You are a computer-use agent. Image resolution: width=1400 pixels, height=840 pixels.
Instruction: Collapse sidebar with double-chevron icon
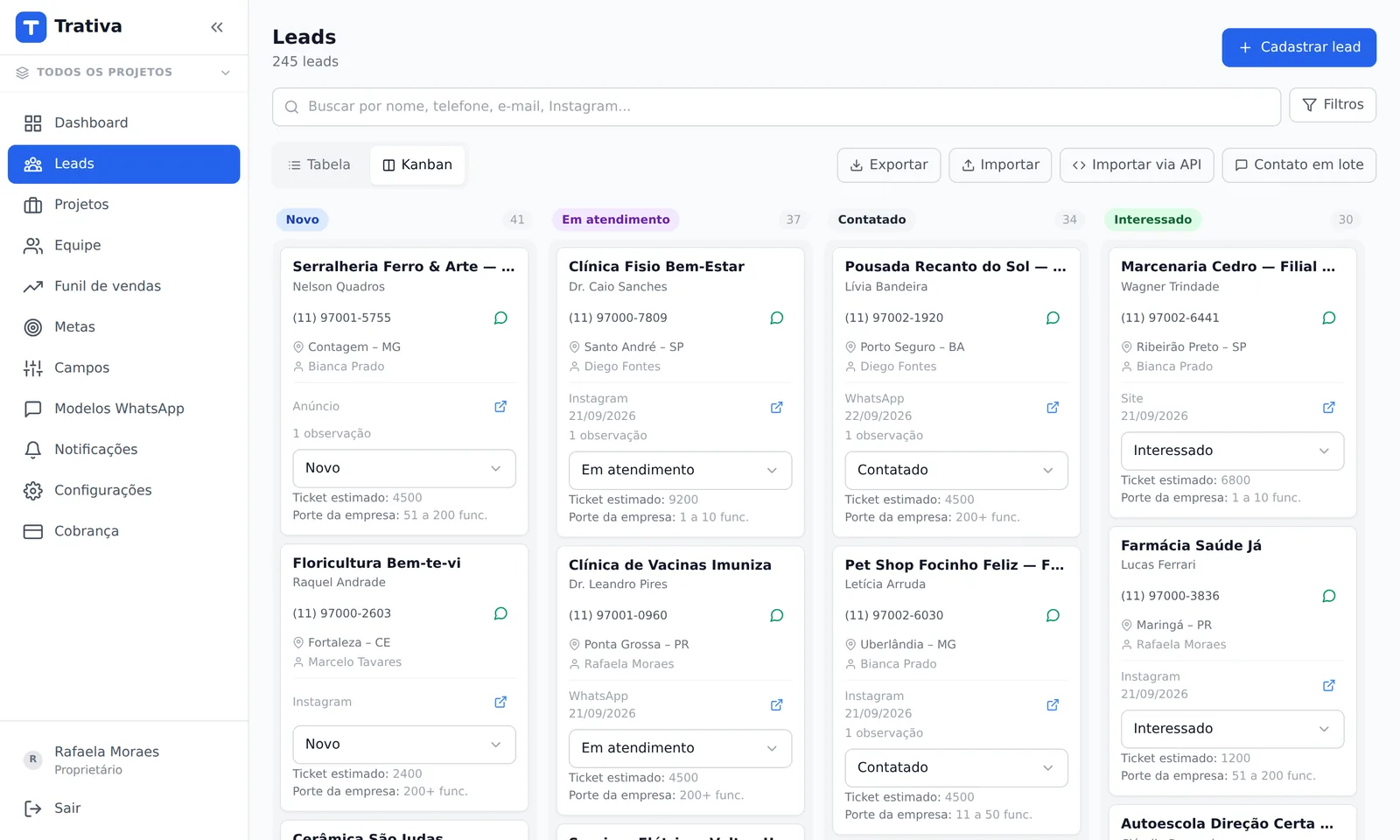coord(217,27)
